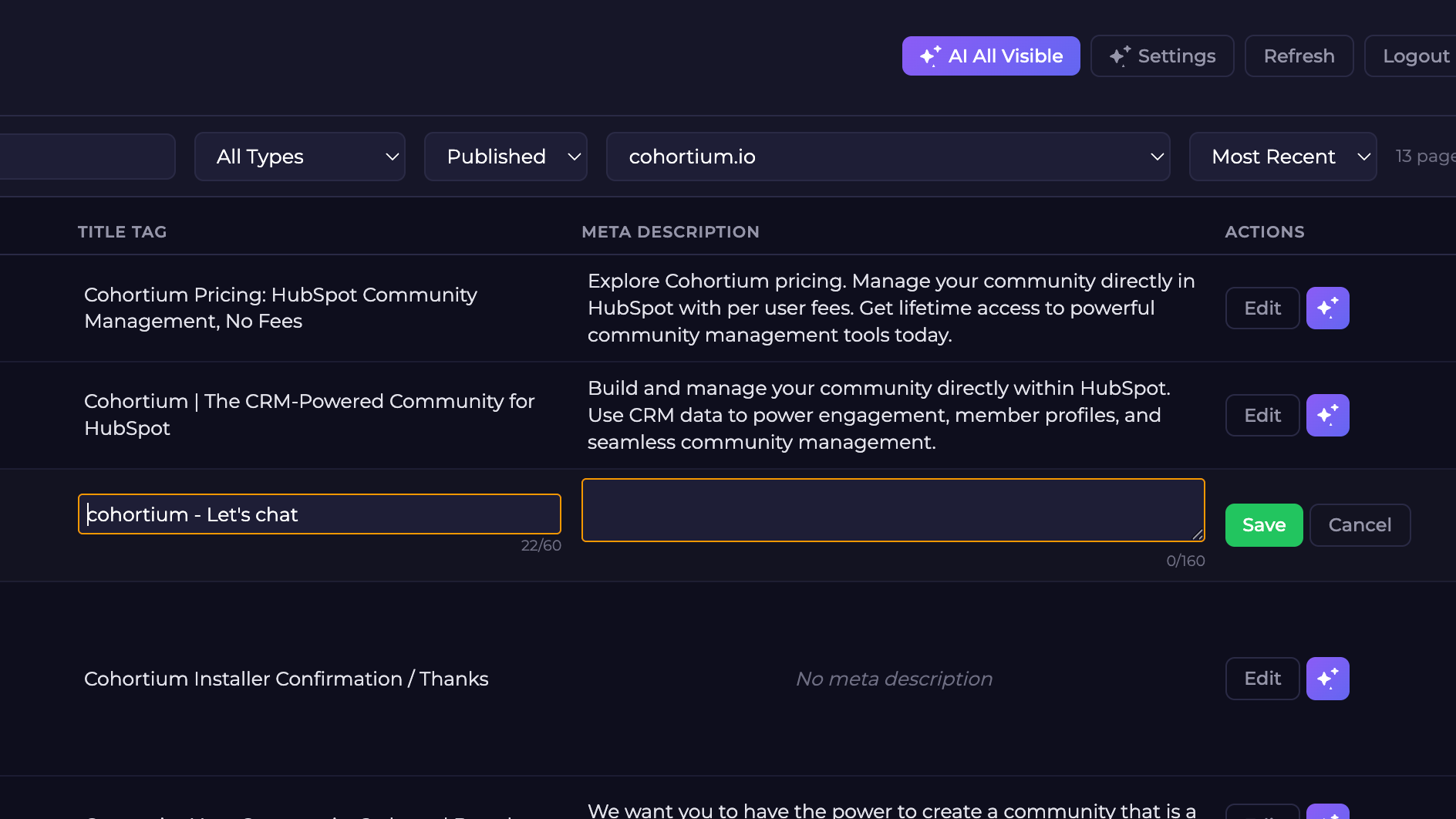Generate AI meta for CRM-Powered Community row

1328,416
